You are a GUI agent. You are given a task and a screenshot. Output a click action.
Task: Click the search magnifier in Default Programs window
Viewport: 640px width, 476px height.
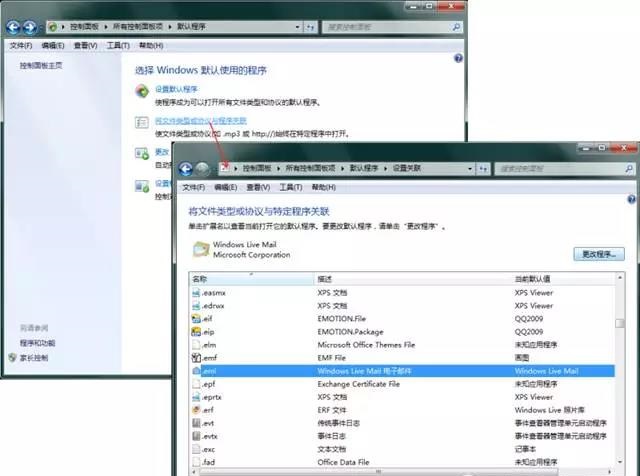(x=456, y=27)
